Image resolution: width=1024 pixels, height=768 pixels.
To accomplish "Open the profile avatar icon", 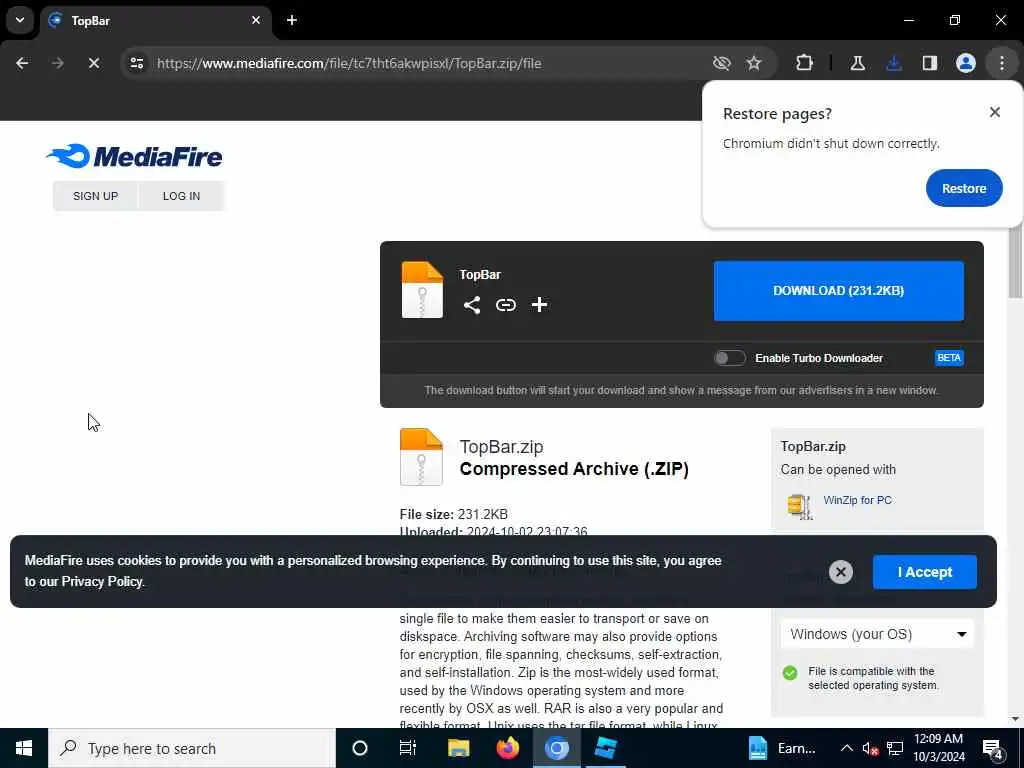I will click(966, 63).
